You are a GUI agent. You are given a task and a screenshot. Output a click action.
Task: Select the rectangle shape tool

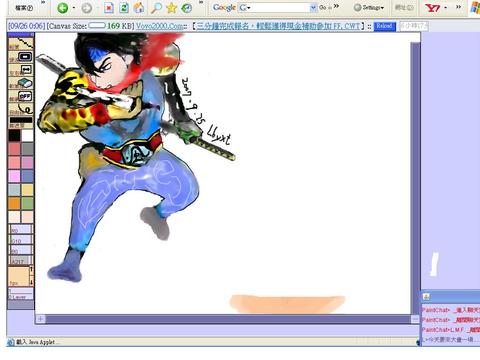21,57
